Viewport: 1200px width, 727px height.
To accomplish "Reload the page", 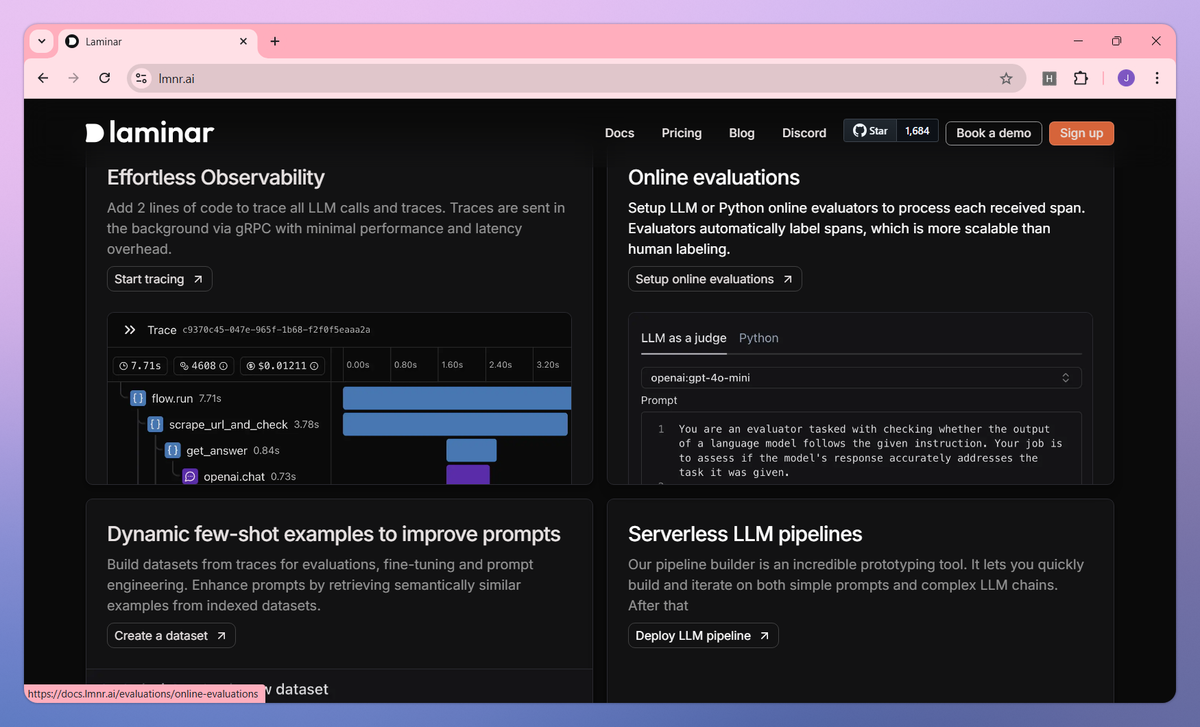I will 104,78.
